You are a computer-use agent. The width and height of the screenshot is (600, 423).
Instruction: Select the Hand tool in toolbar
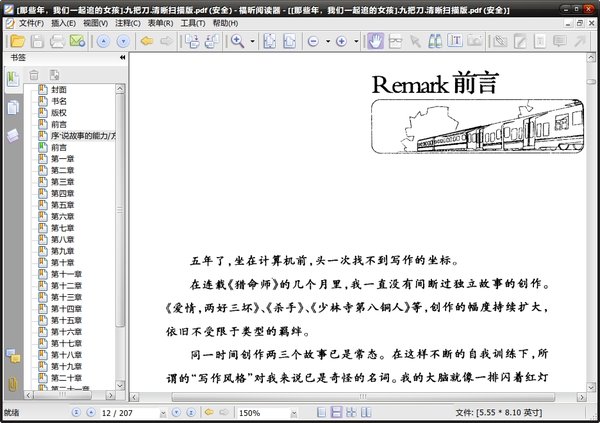376,42
